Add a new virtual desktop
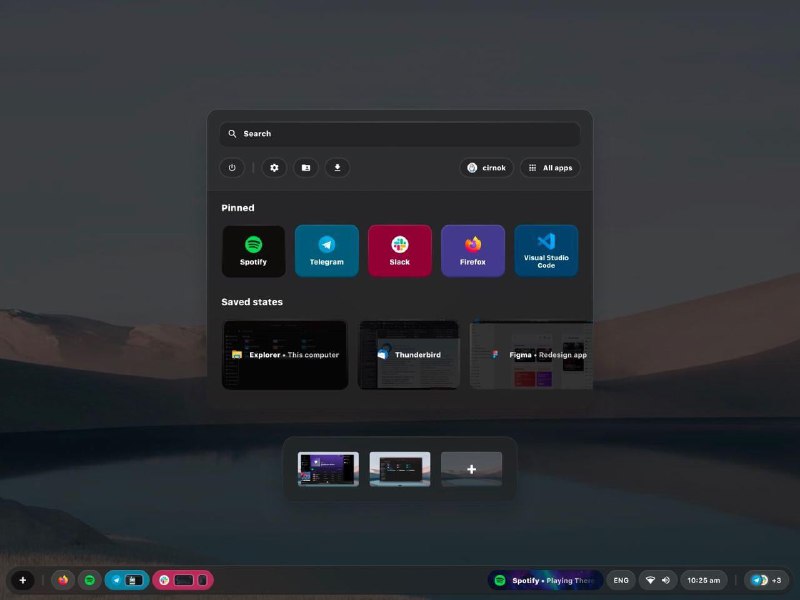The height and width of the screenshot is (600, 800). pyautogui.click(x=471, y=469)
